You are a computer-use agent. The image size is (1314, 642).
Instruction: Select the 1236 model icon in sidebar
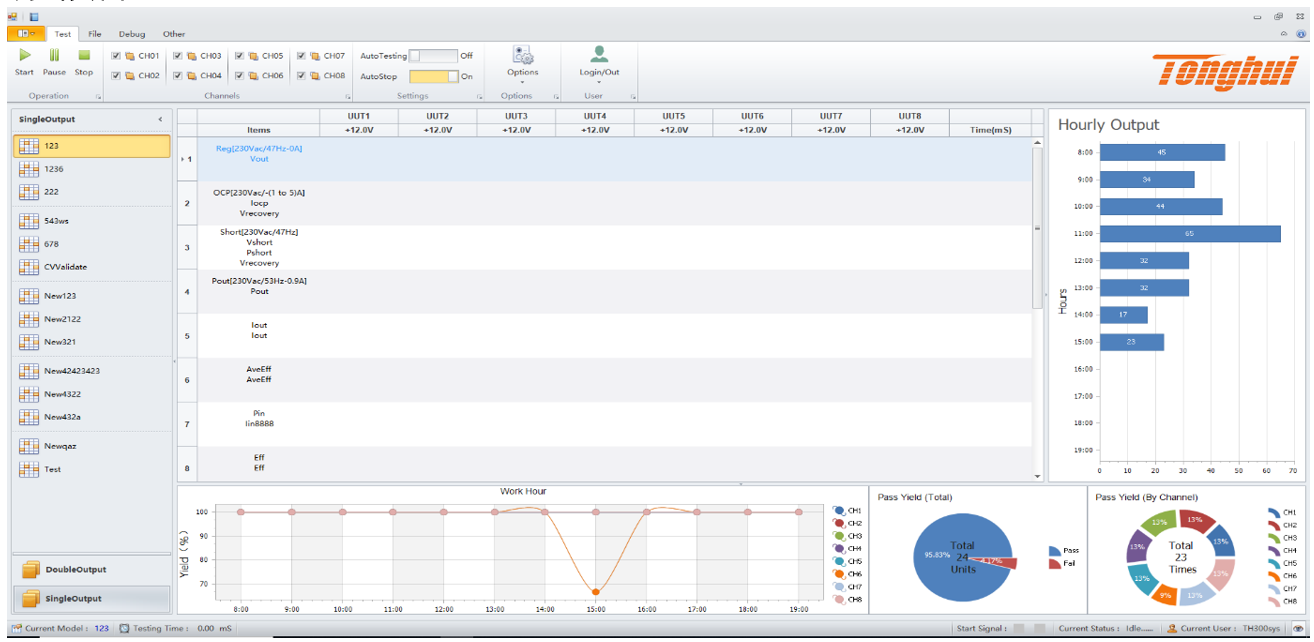(x=29, y=169)
